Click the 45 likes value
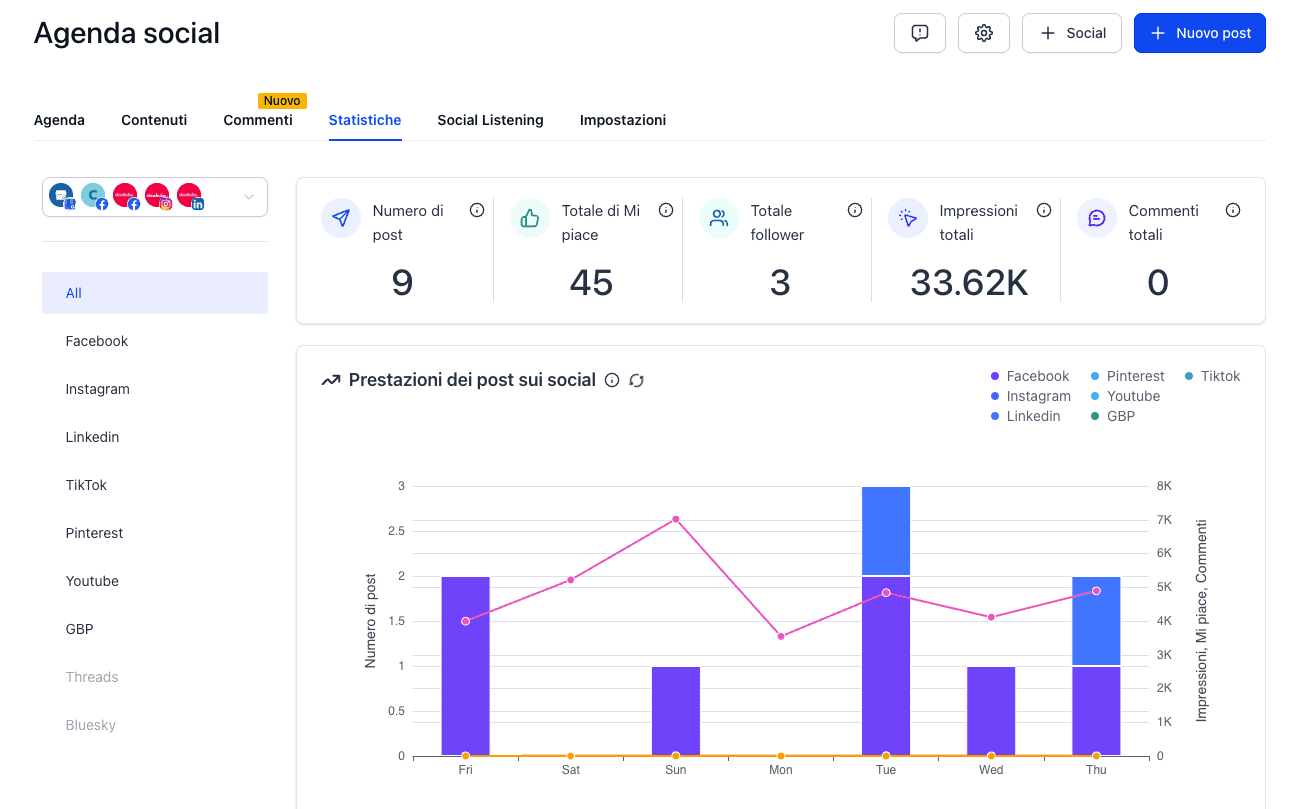1305x809 pixels. [x=591, y=283]
